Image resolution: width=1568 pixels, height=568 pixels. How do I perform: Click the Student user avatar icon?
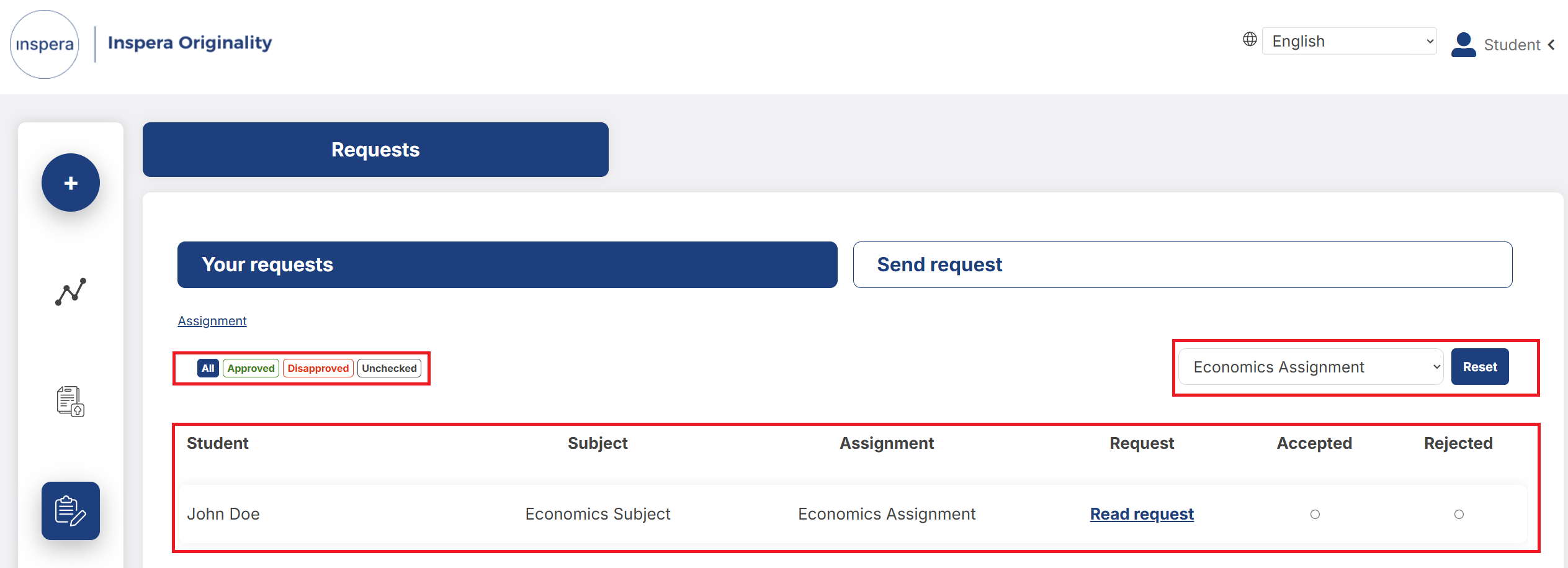(1463, 45)
